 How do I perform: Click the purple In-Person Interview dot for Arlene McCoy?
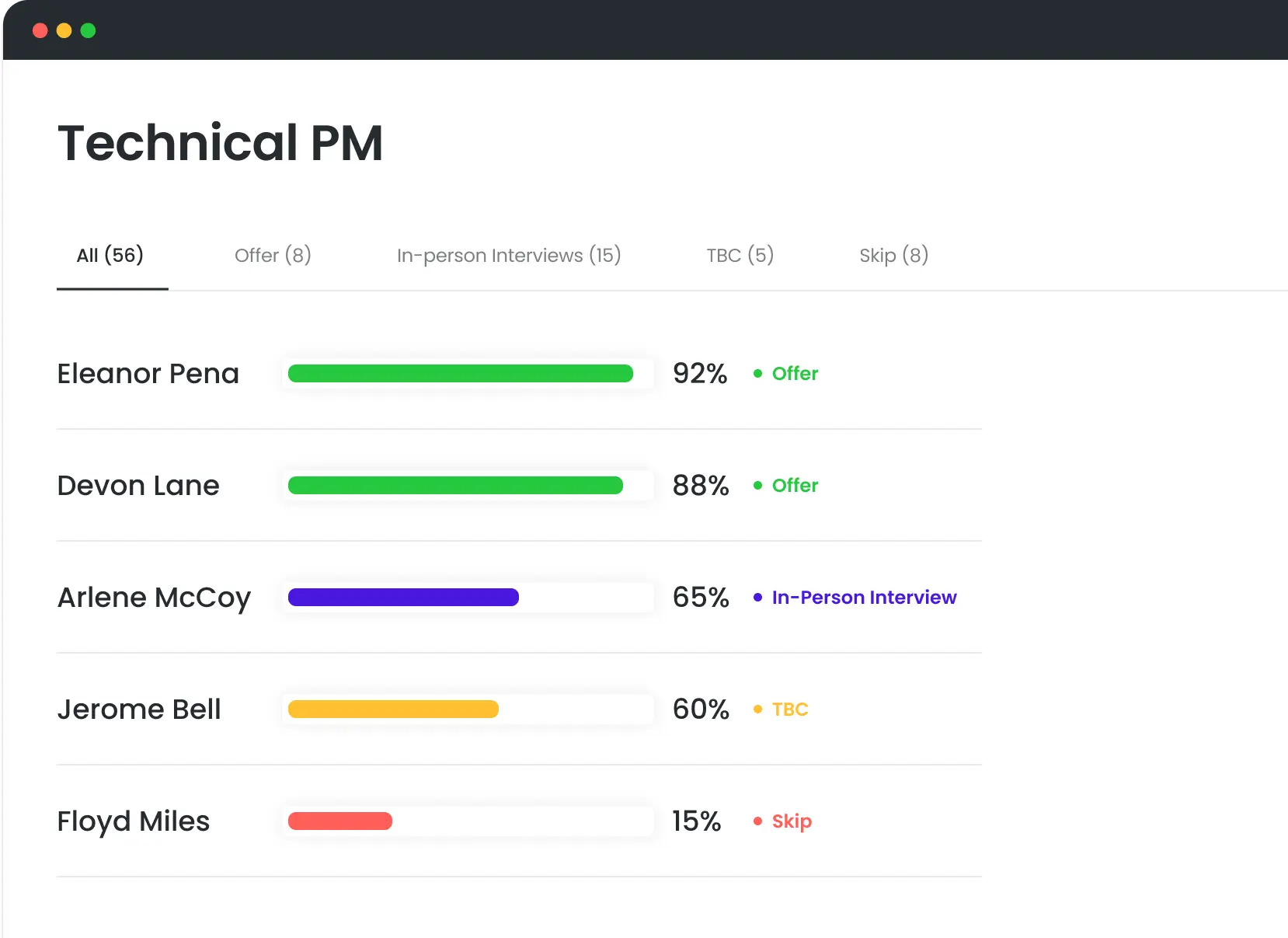758,598
